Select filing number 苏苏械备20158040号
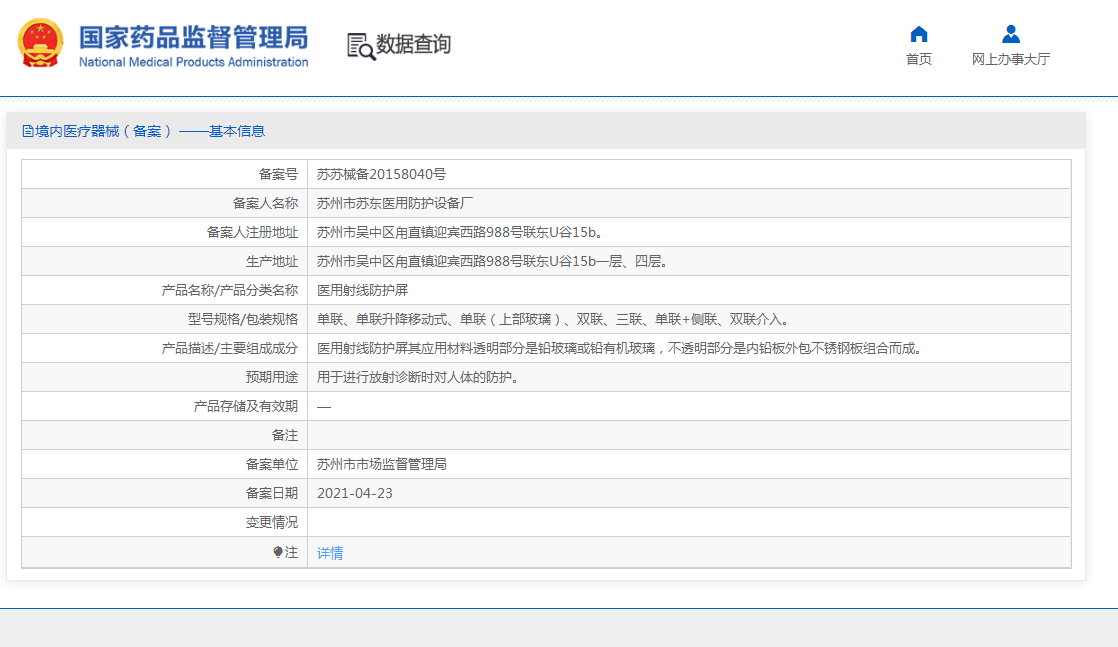This screenshot has width=1118, height=647. 381,174
